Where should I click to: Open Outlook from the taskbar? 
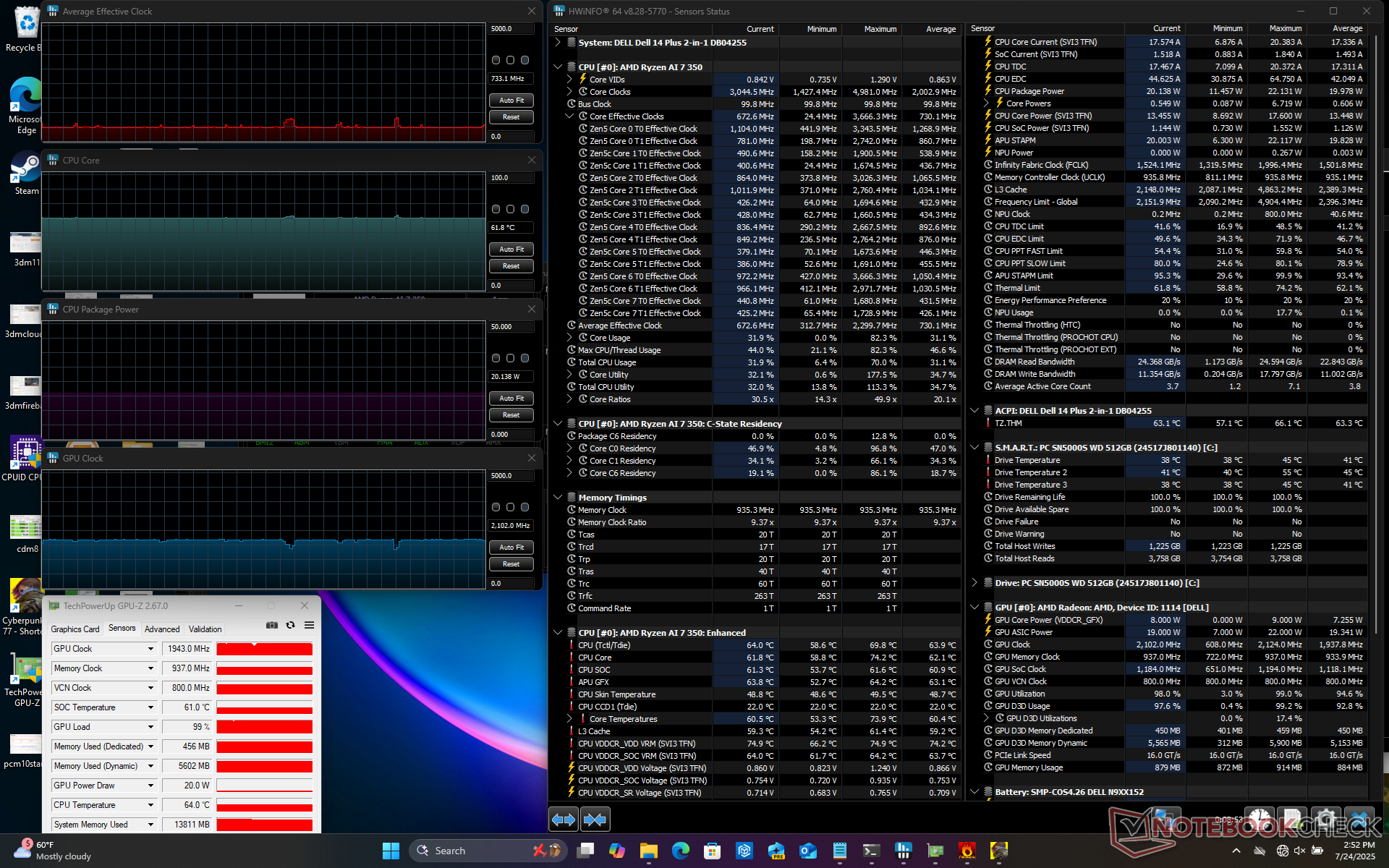click(x=808, y=851)
